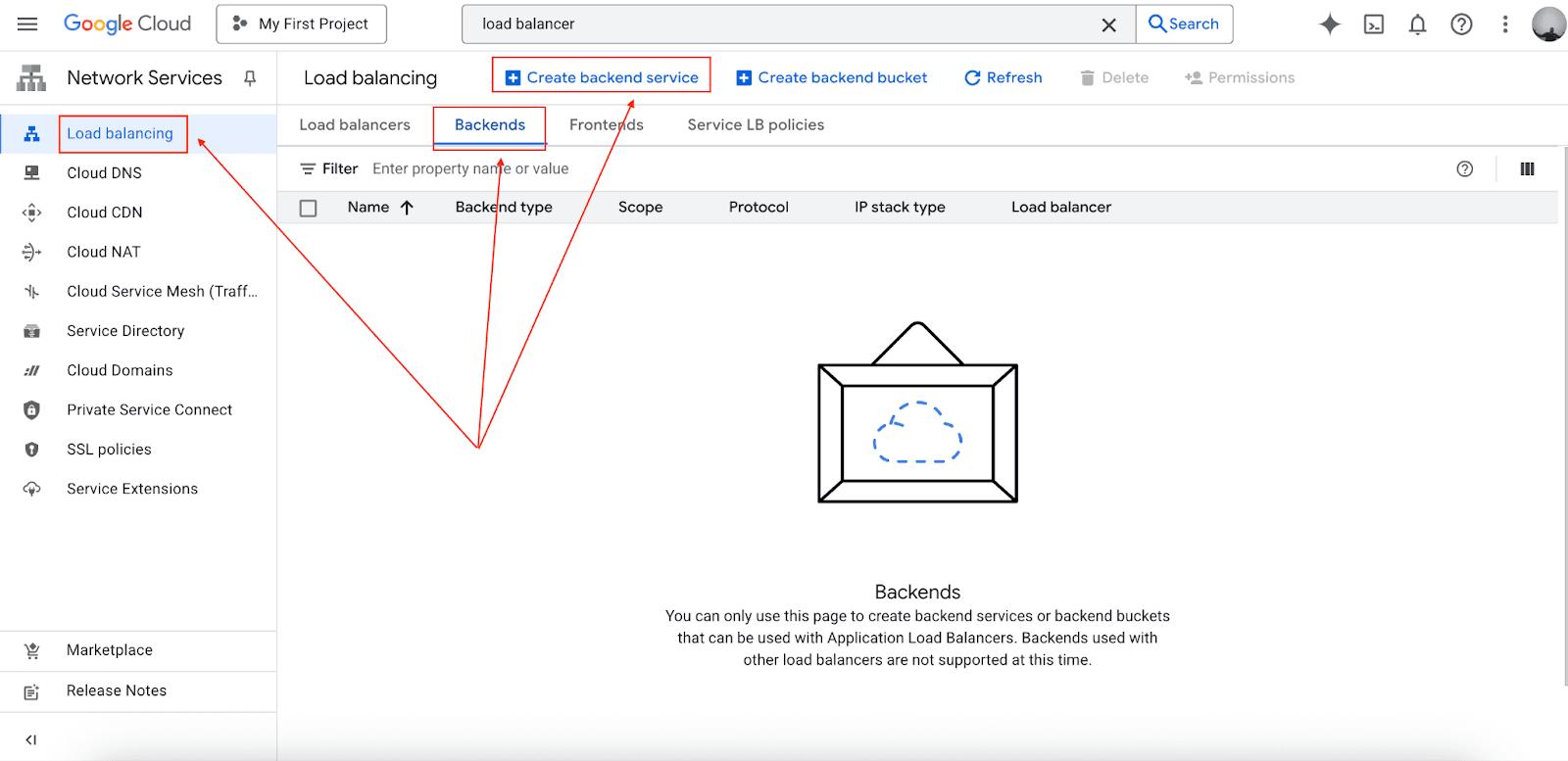
Task: Click the Cloud Service Mesh icon
Action: pyautogui.click(x=31, y=292)
